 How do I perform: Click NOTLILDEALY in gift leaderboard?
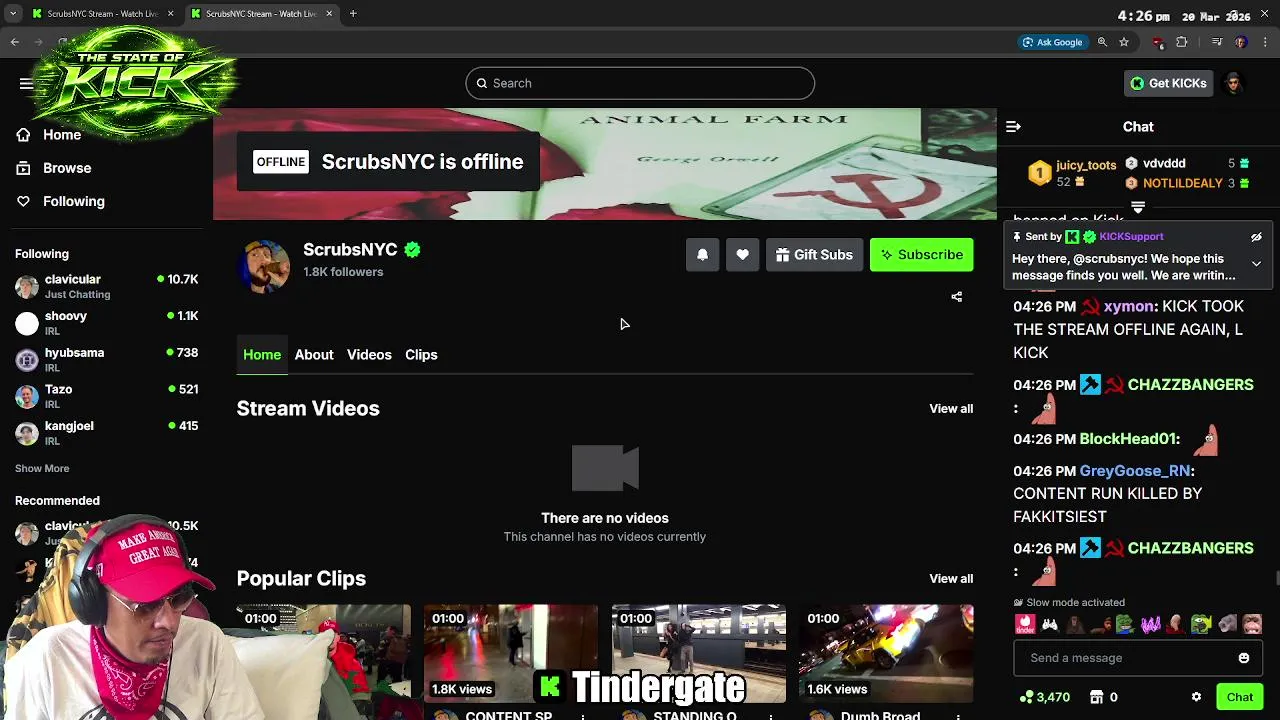click(1182, 184)
